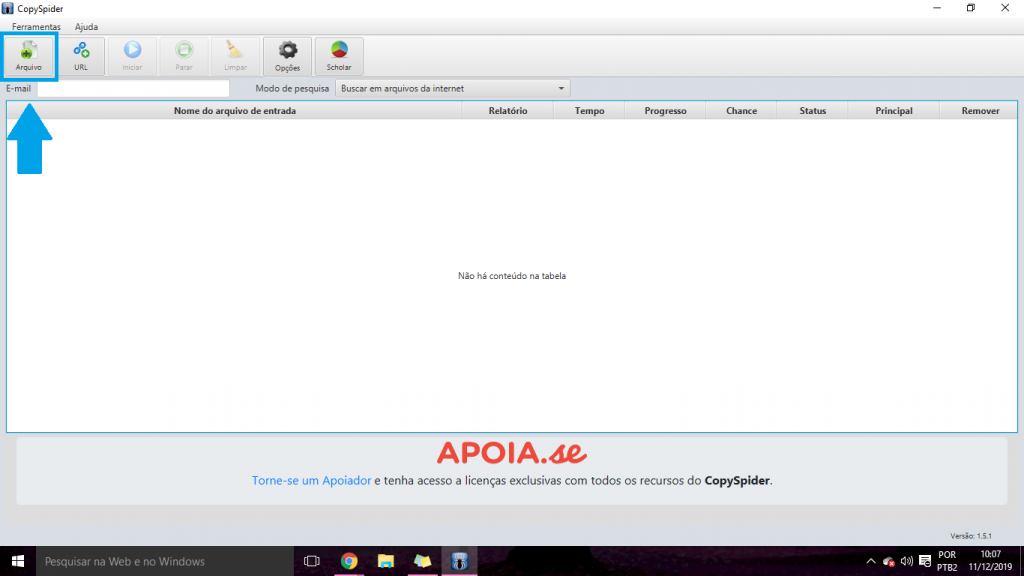
Task: Open the yellow sticky notes taskbar app
Action: [423, 561]
